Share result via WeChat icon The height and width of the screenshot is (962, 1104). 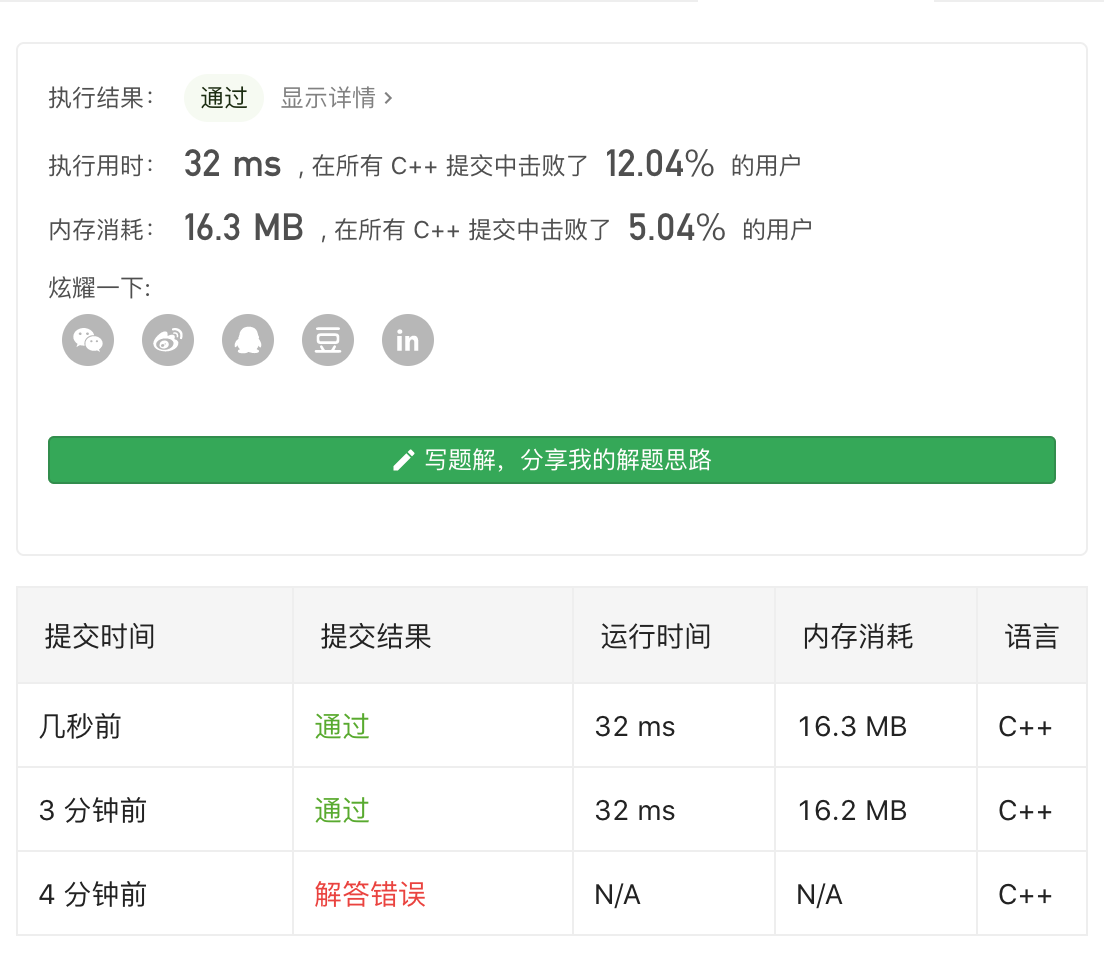coord(88,340)
